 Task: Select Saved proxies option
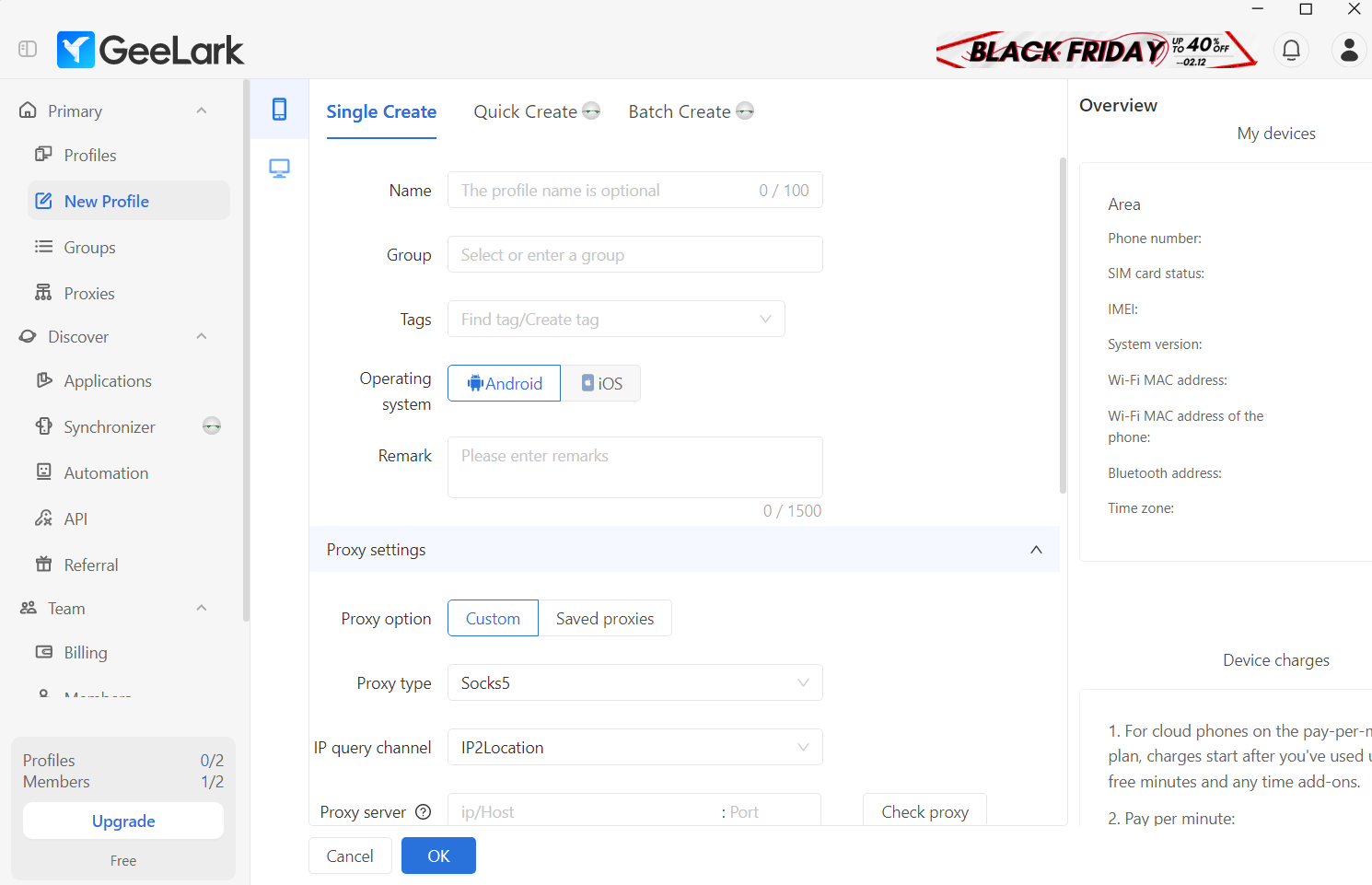(x=605, y=618)
